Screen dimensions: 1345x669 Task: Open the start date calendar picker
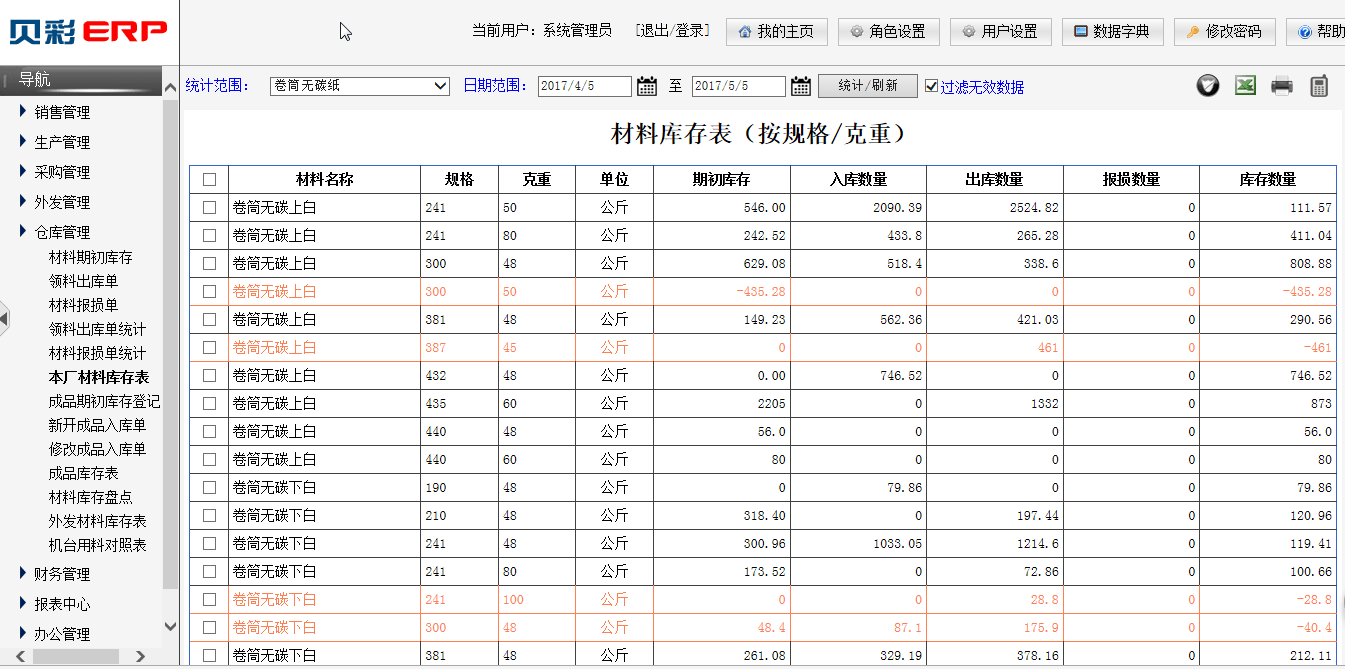pos(647,86)
